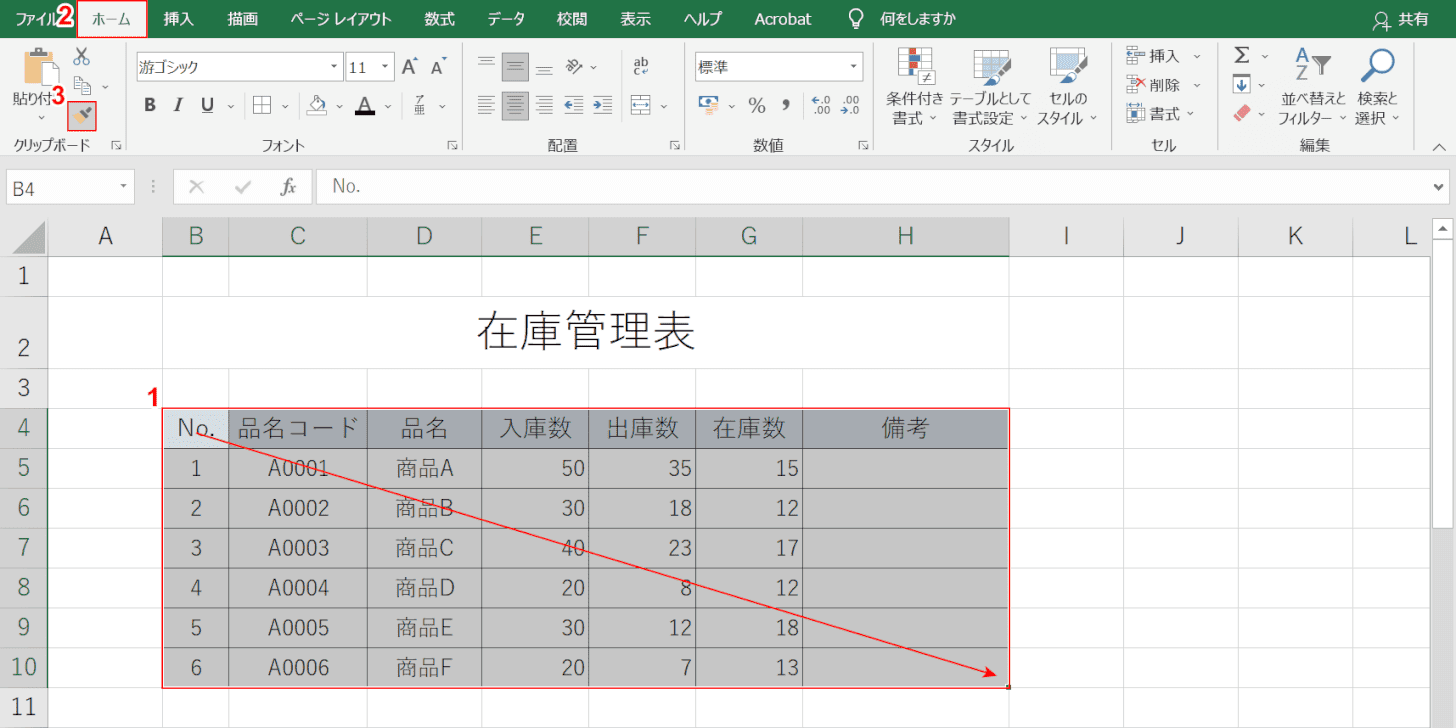Click the Increase Decimal icon
Image resolution: width=1456 pixels, height=728 pixels.
click(x=821, y=105)
